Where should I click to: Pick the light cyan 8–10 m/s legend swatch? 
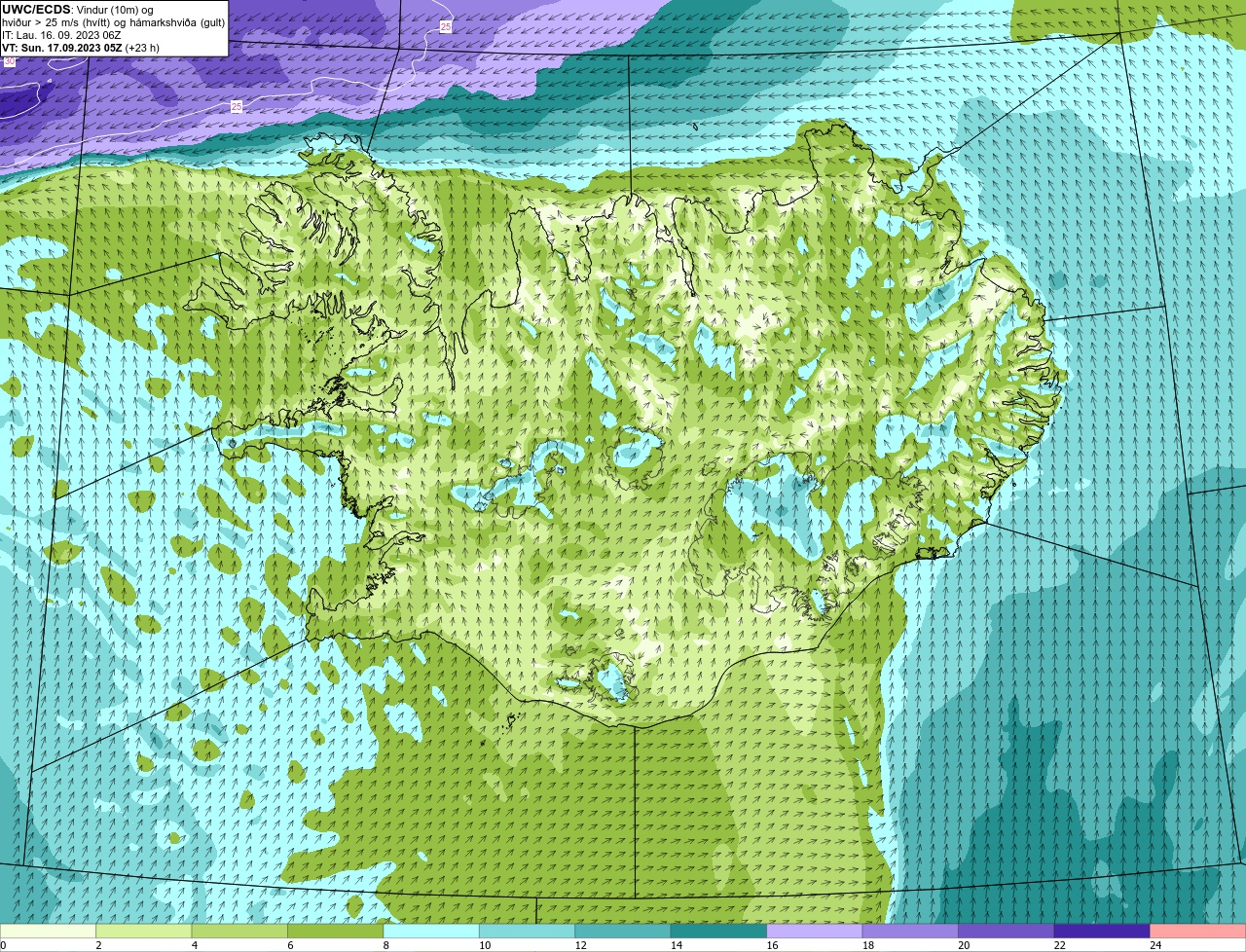click(431, 932)
